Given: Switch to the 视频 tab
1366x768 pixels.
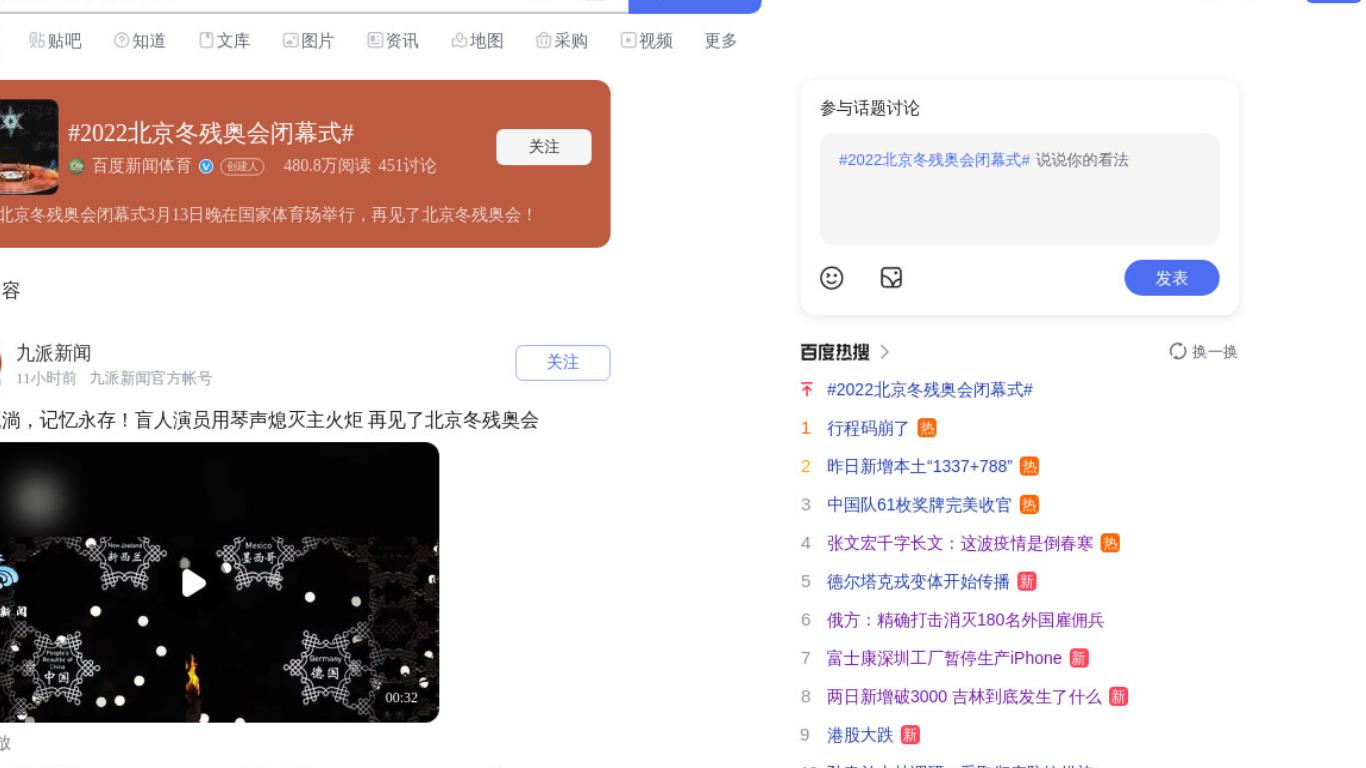Looking at the screenshot, I should (x=646, y=41).
